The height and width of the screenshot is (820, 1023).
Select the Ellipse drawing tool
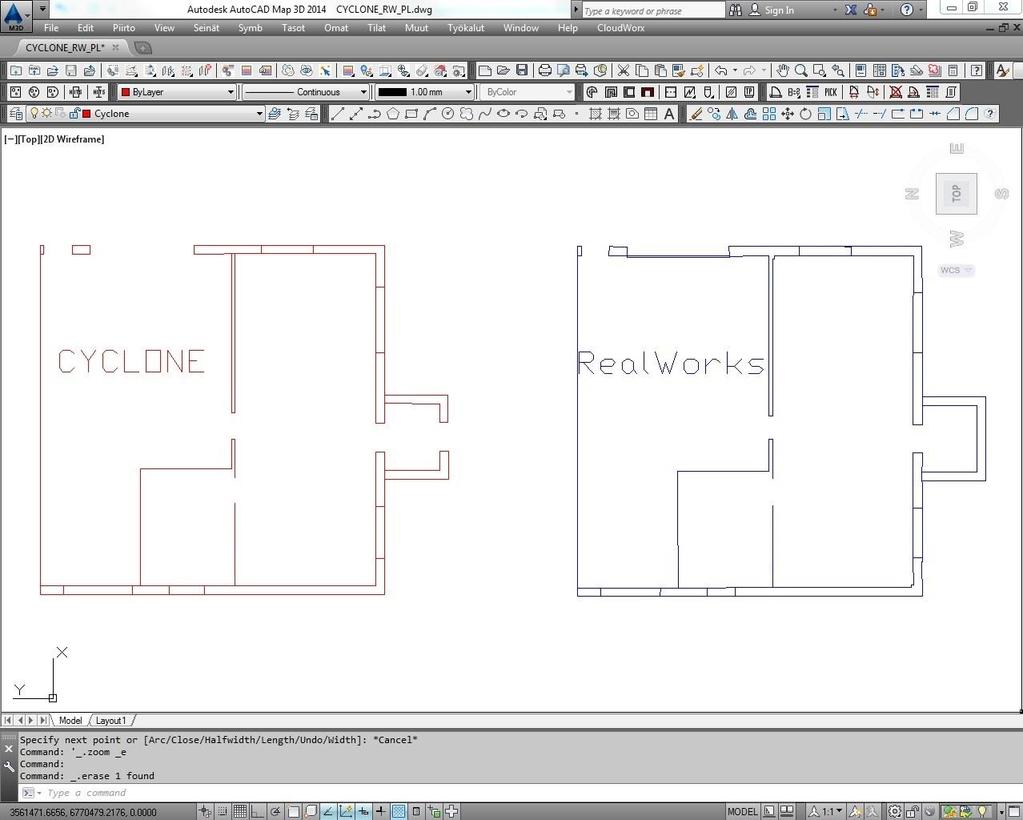[503, 114]
